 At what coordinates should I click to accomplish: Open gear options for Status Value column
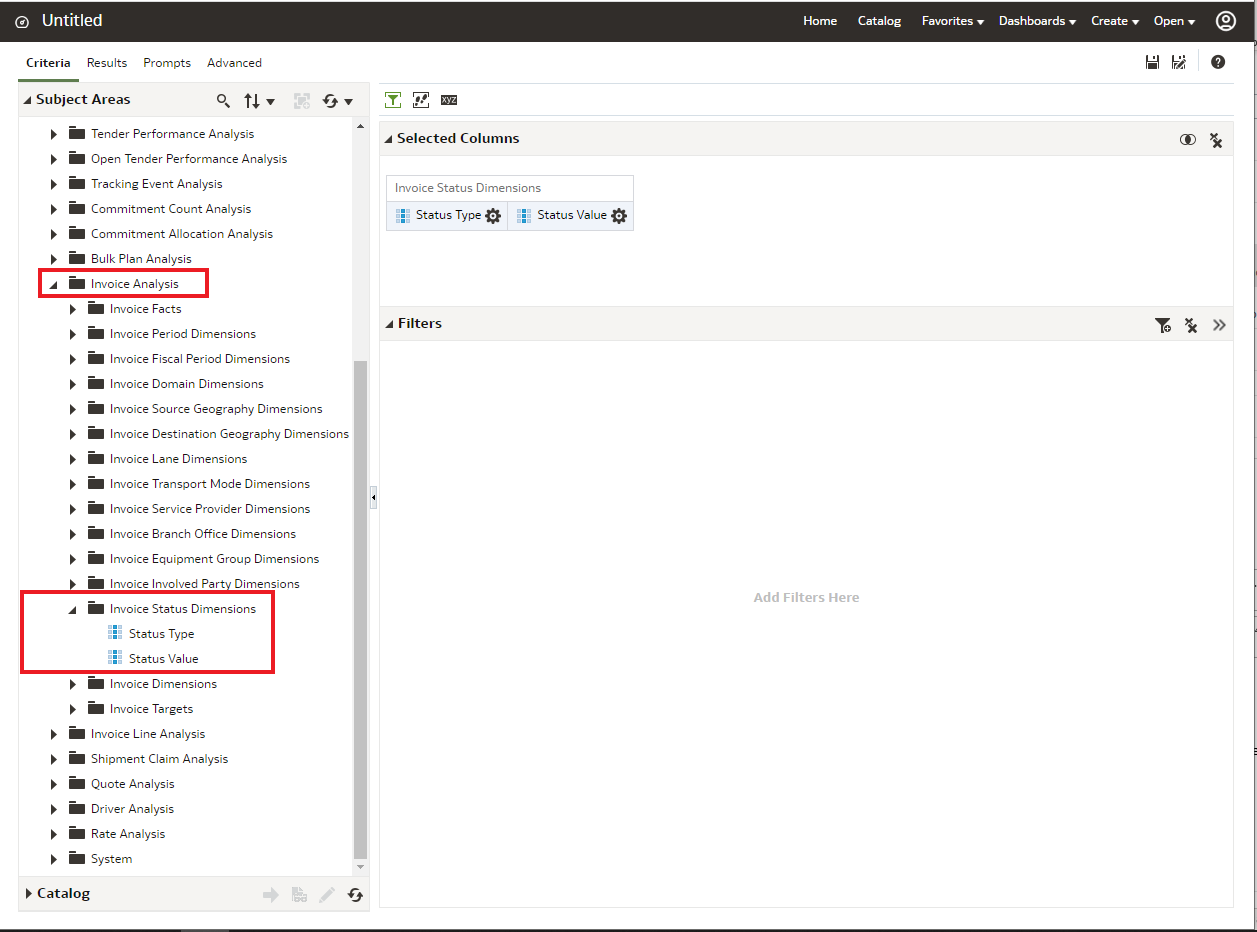619,216
